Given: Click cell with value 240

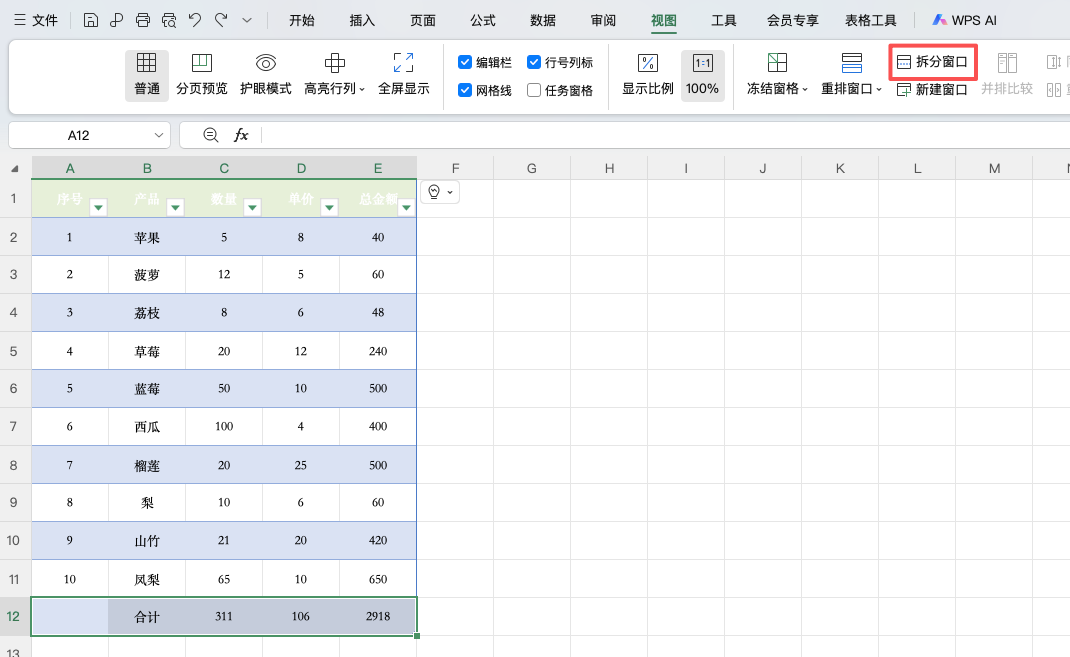Looking at the screenshot, I should pyautogui.click(x=377, y=351).
